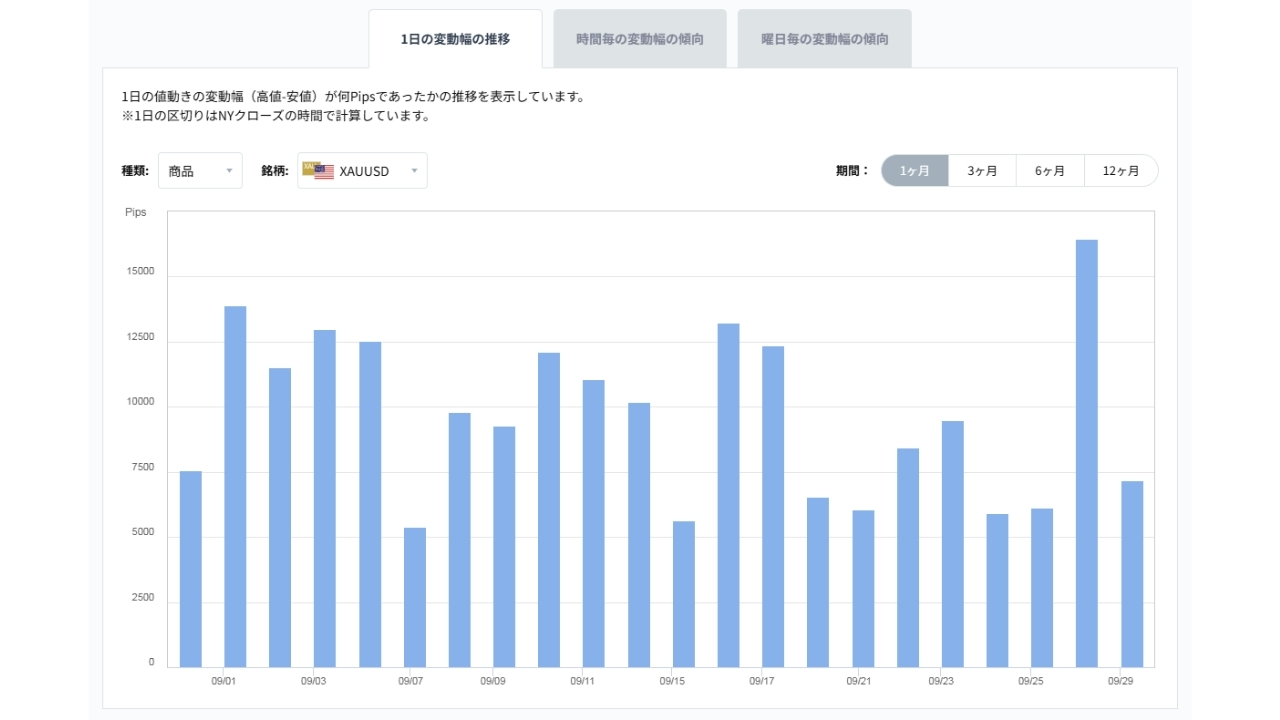Click the 2500 y-axis label
The image size is (1280, 720).
point(143,598)
